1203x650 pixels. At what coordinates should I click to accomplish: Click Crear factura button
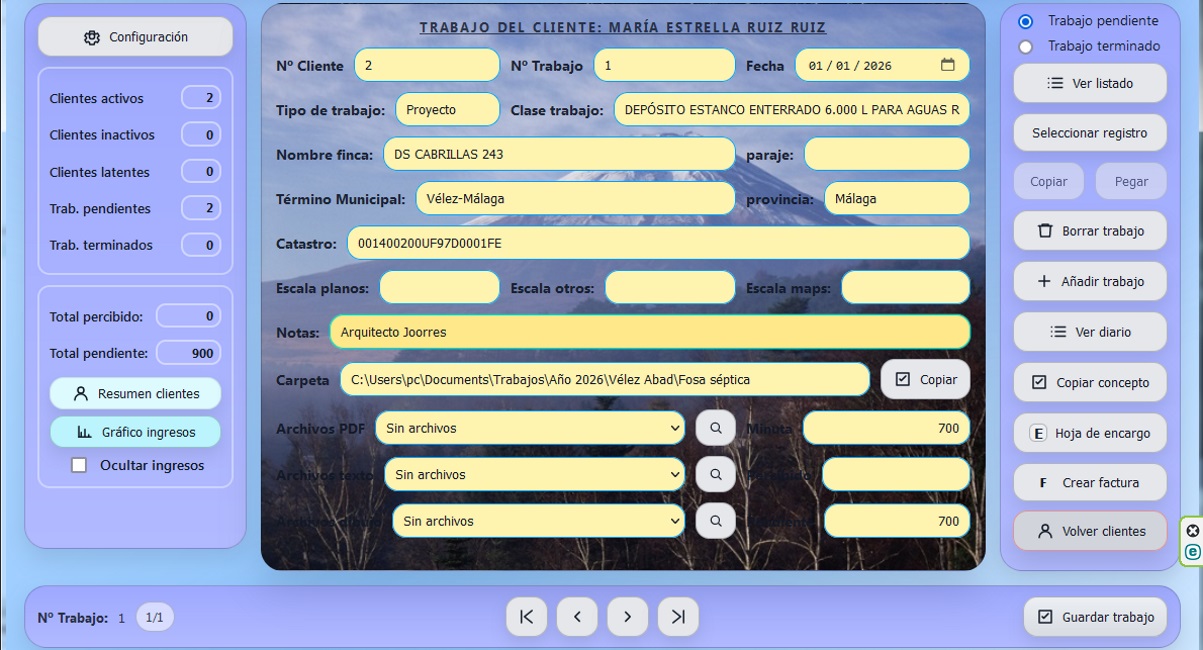(1089, 482)
